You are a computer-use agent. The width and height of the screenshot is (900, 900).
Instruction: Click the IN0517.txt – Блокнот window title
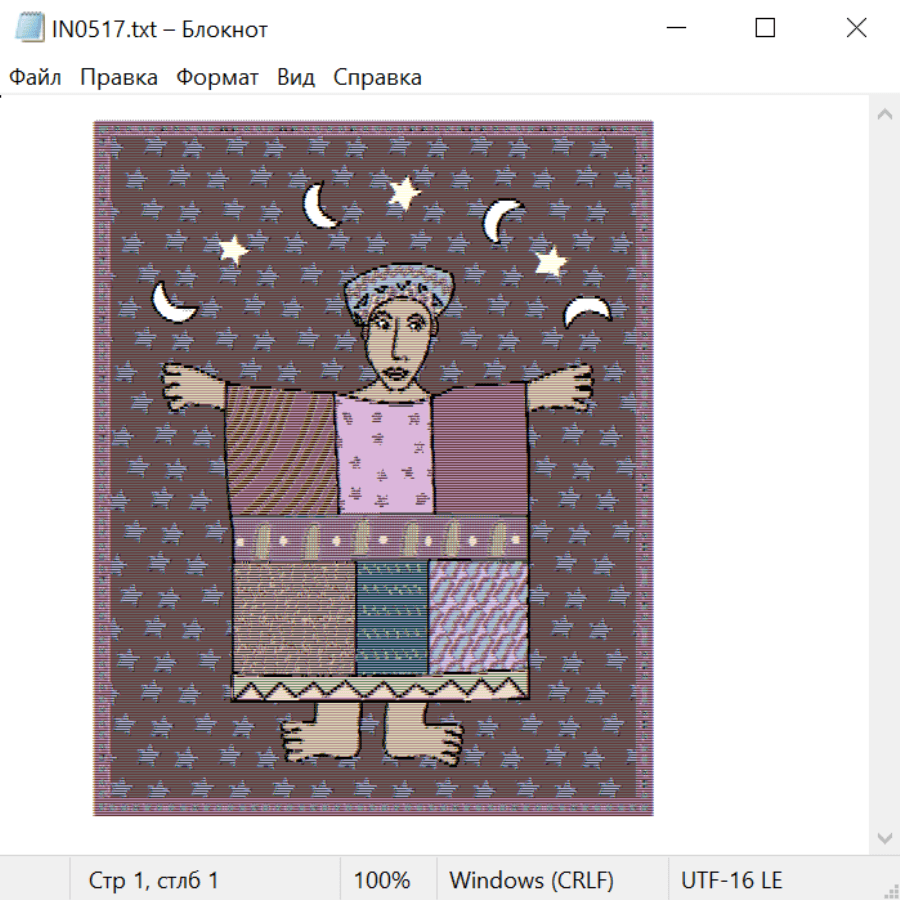point(160,29)
